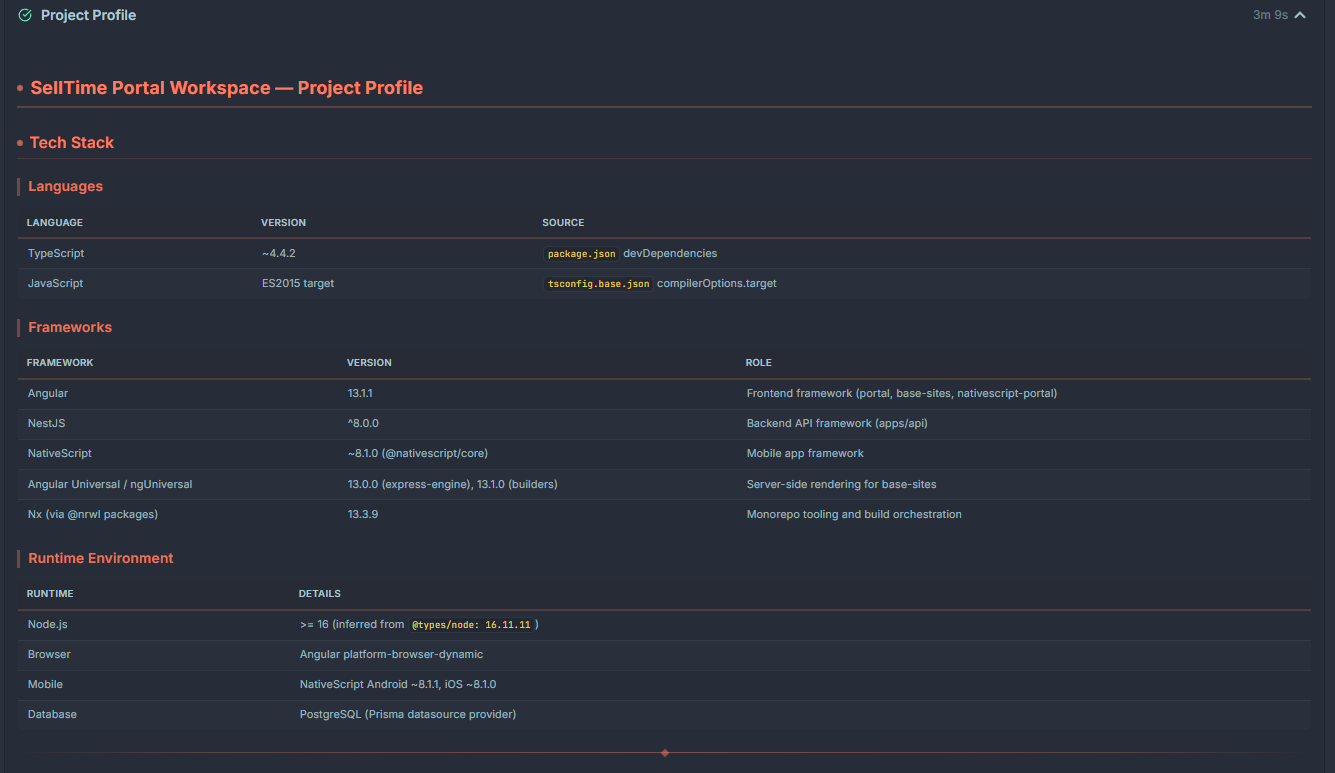Click the Runtime Environment subsection heading
This screenshot has height=773, width=1335.
tap(100, 558)
